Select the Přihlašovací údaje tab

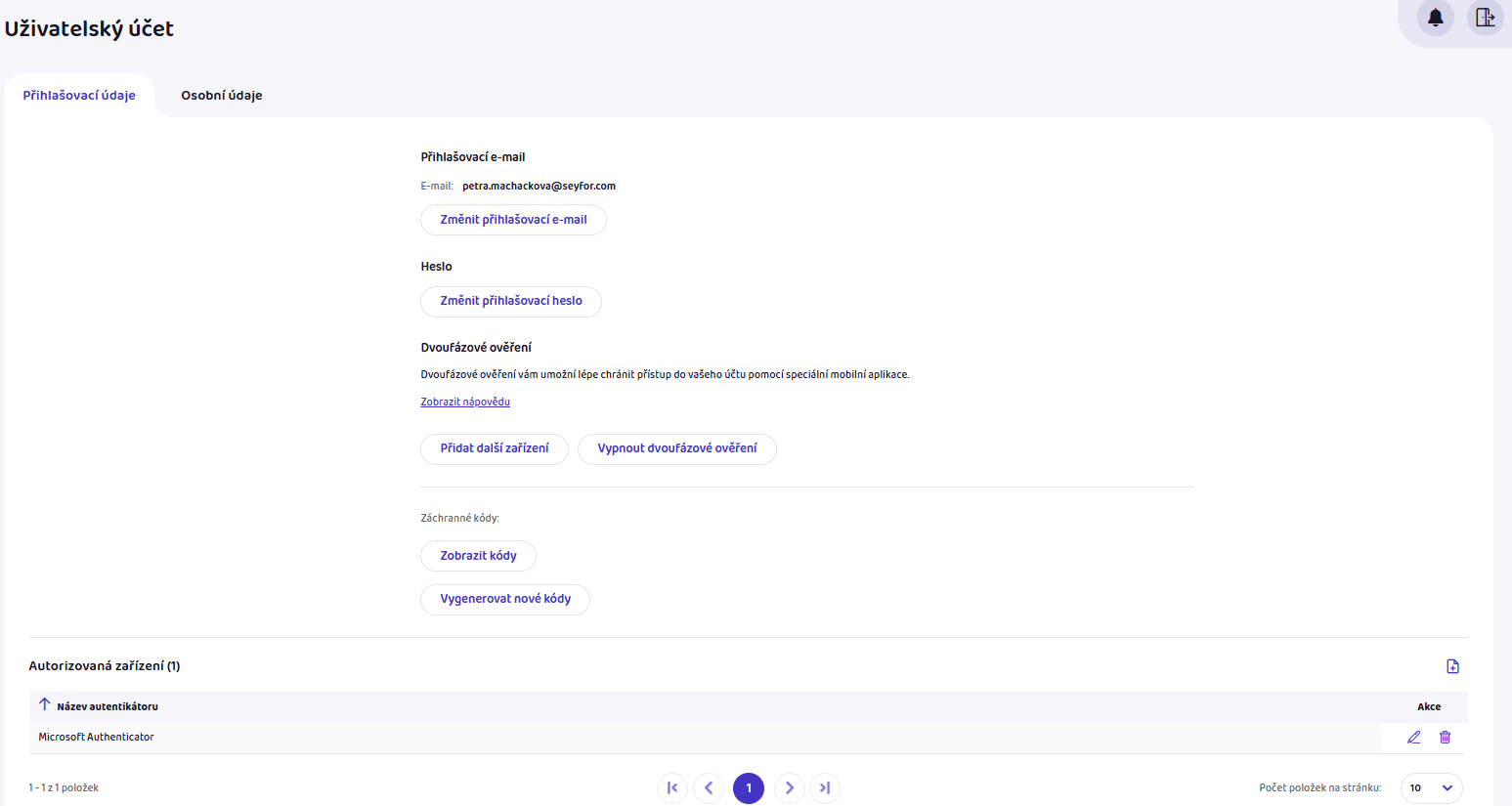click(x=79, y=96)
